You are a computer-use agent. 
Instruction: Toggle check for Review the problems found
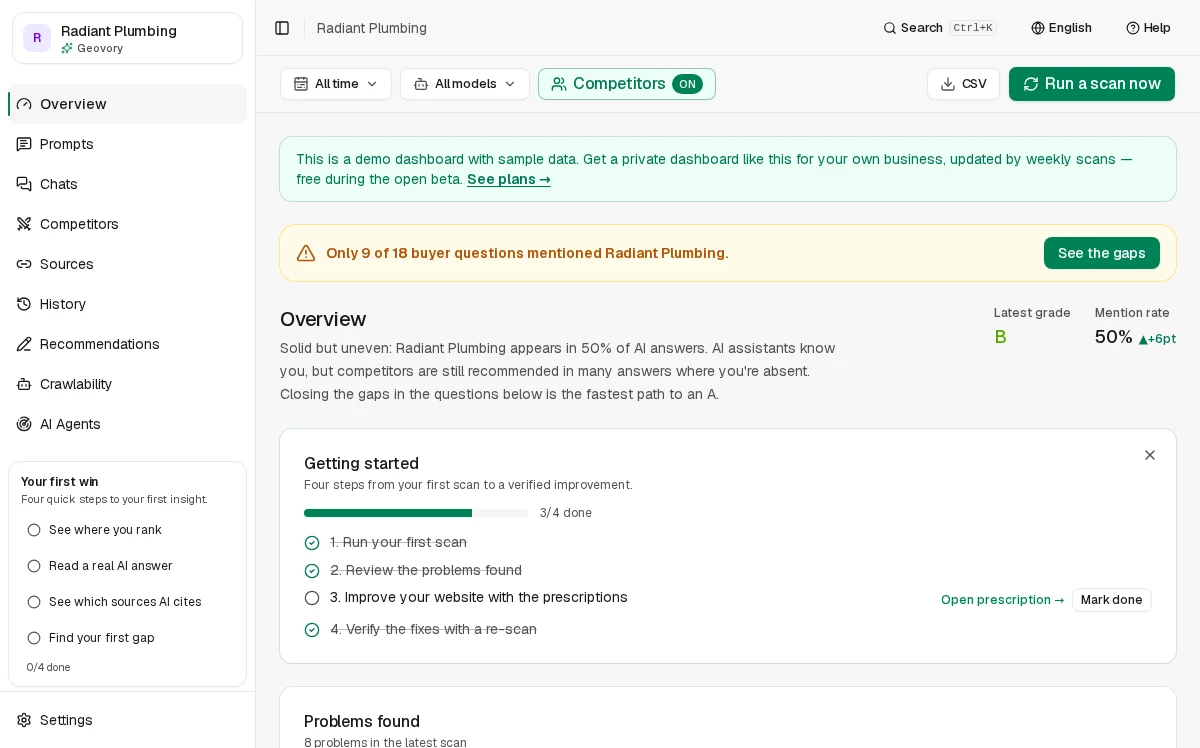[312, 571]
